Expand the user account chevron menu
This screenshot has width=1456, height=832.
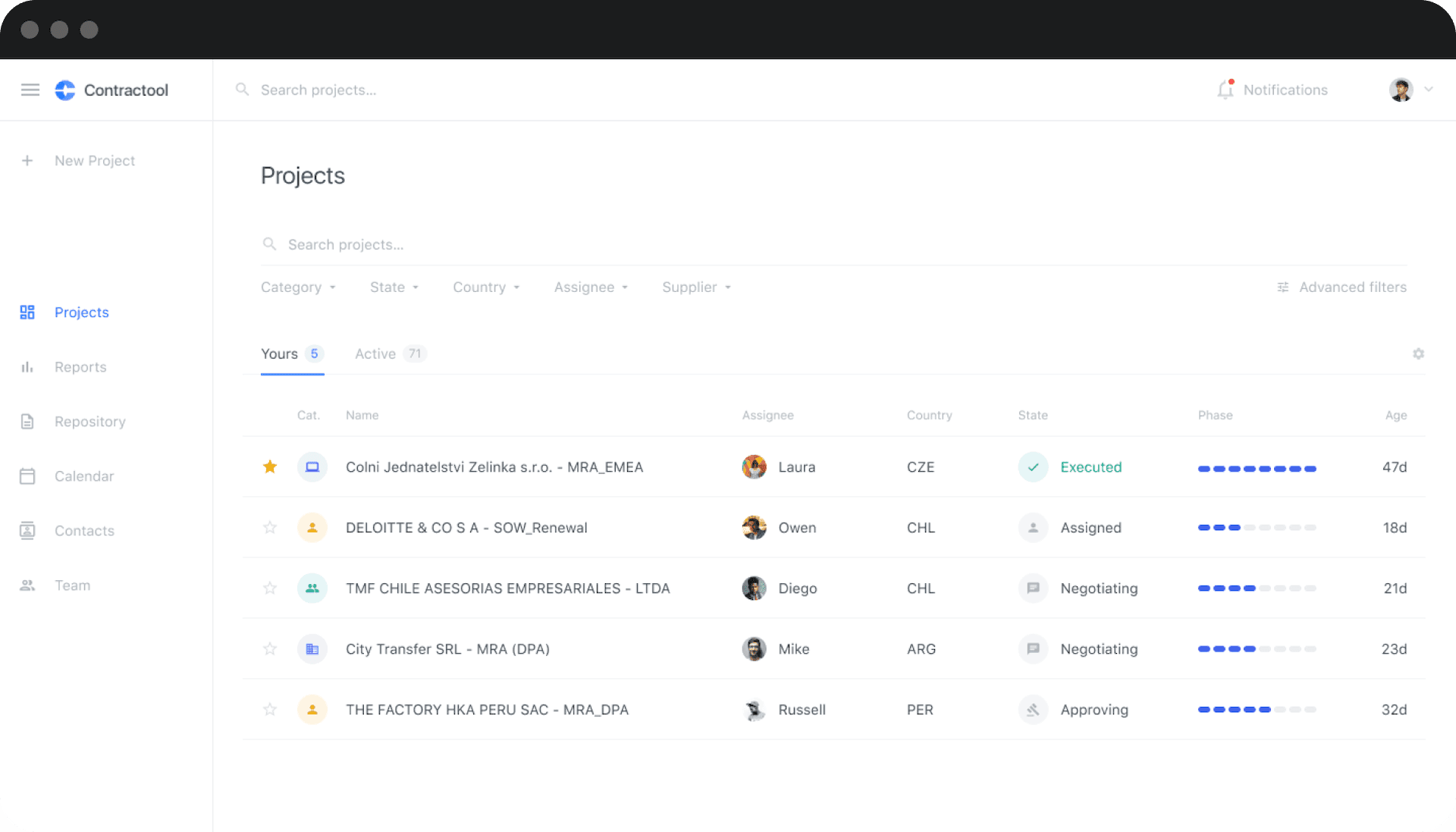(1429, 89)
